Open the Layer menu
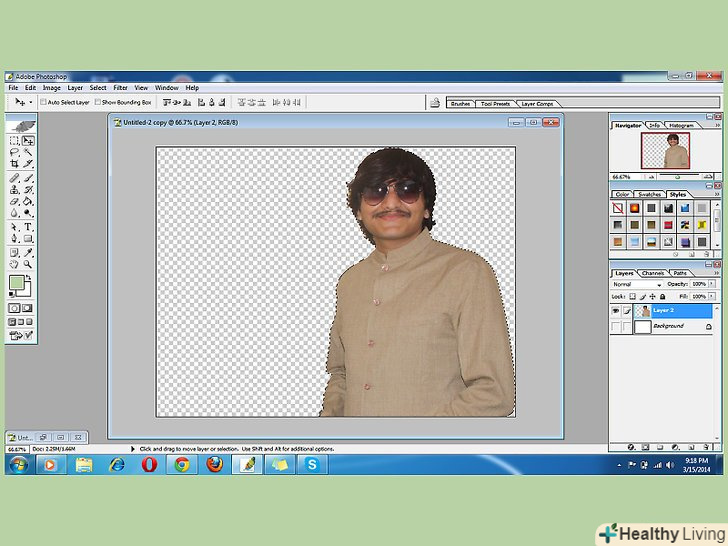728x546 pixels. 75,88
